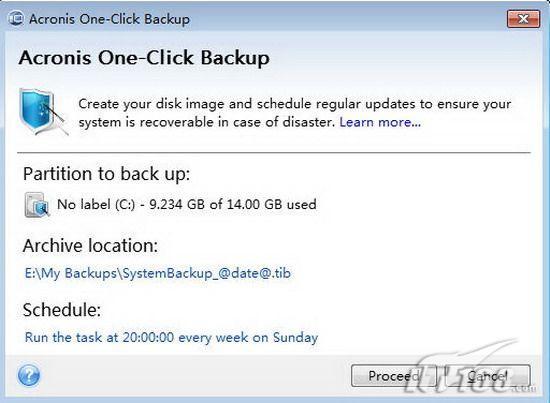Click the 9.234 GB of 14.00 GB used text
The height and width of the screenshot is (403, 550).
coord(233,204)
